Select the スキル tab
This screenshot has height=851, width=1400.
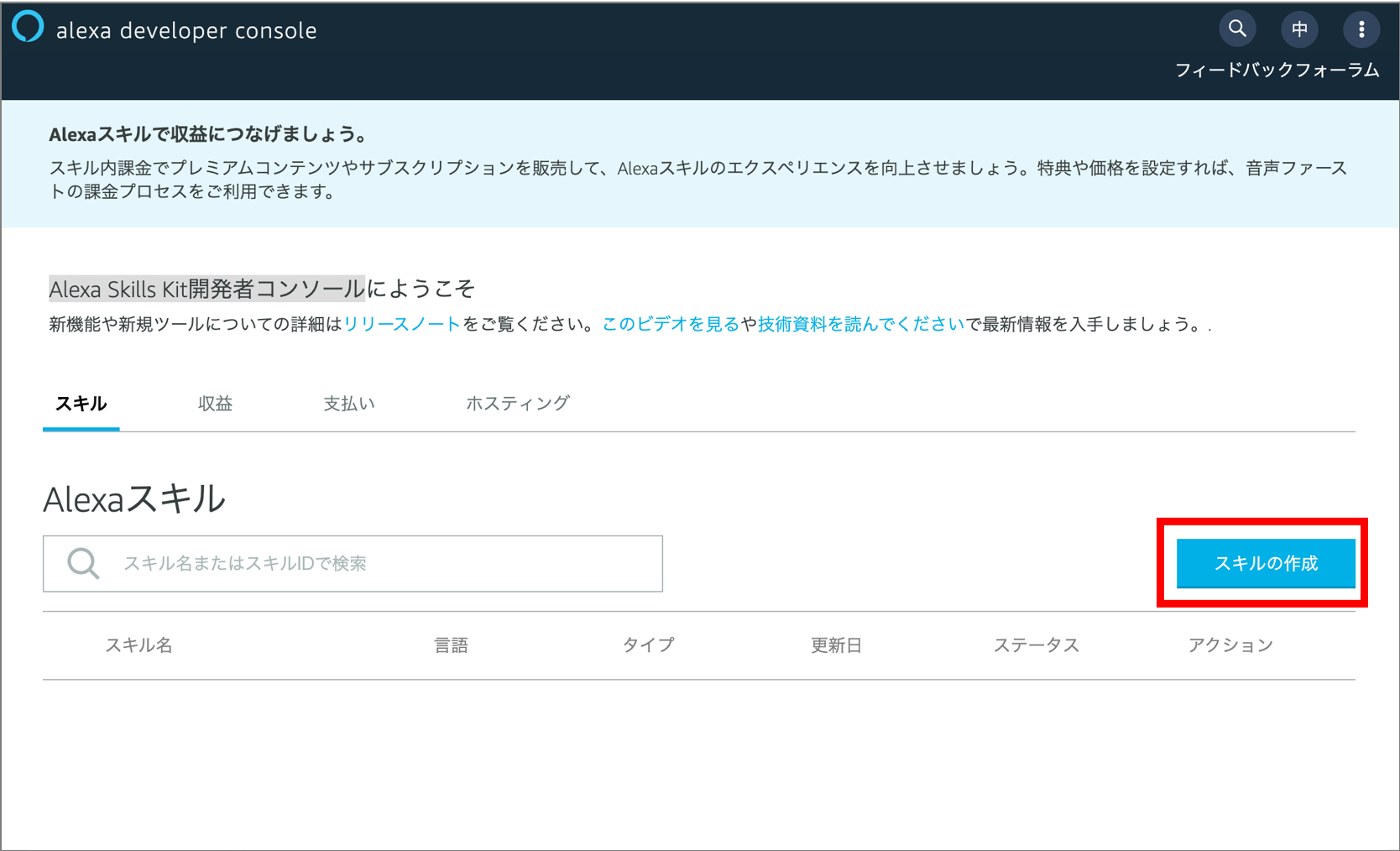tap(81, 404)
